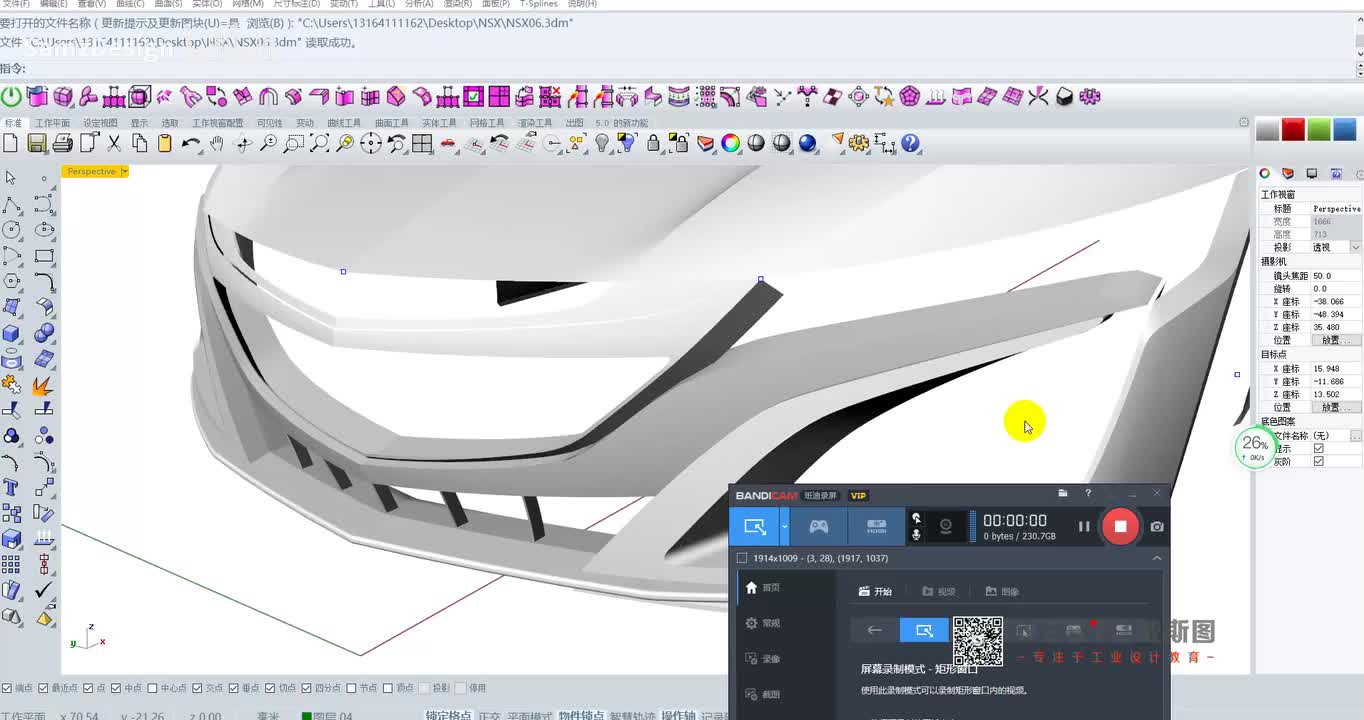The width and height of the screenshot is (1364, 720).
Task: Click the magenta arch-shaped tool icon
Action: click(x=268, y=97)
